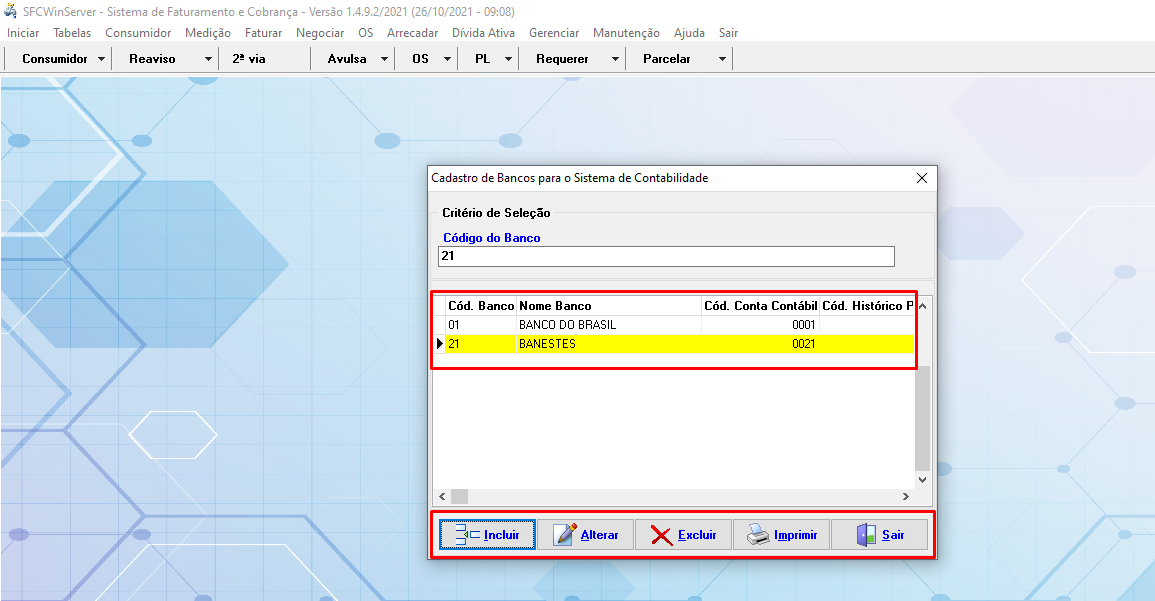Click the Sair door icon
The image size is (1155, 601).
[866, 535]
